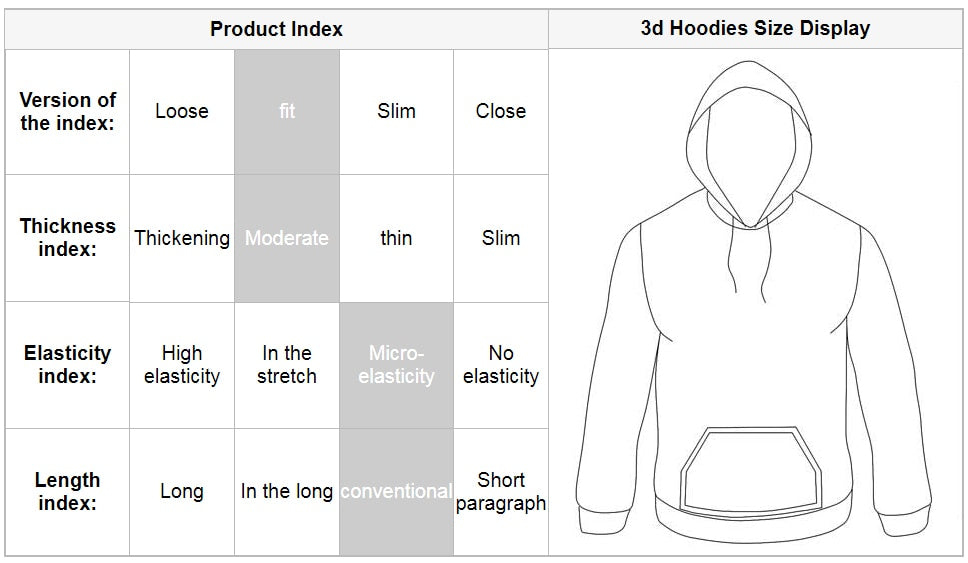968x563 pixels.
Task: Select the Short paragraph cell
Action: tap(501, 492)
